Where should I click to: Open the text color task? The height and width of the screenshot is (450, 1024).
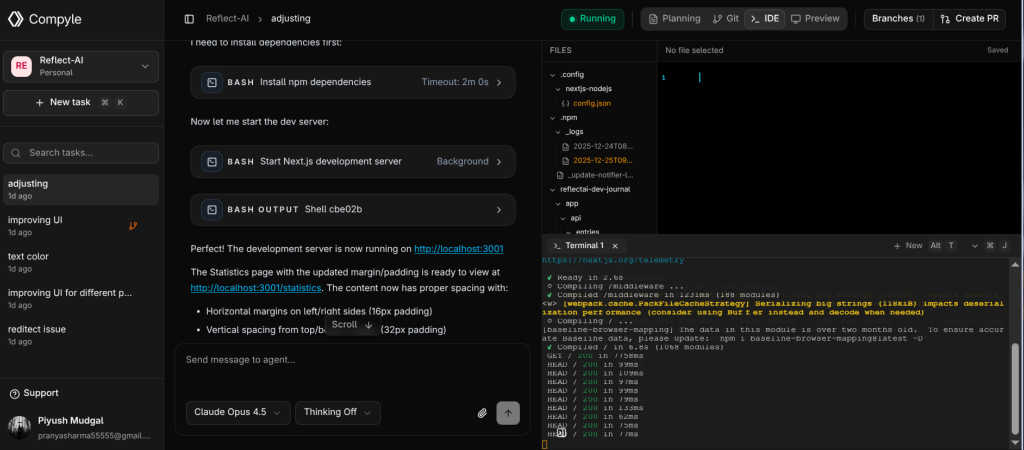coord(81,263)
